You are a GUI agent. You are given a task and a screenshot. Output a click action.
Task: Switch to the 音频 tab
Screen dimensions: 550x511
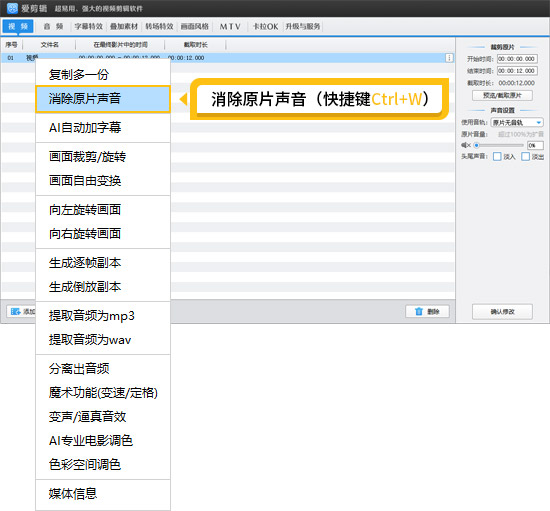click(54, 26)
